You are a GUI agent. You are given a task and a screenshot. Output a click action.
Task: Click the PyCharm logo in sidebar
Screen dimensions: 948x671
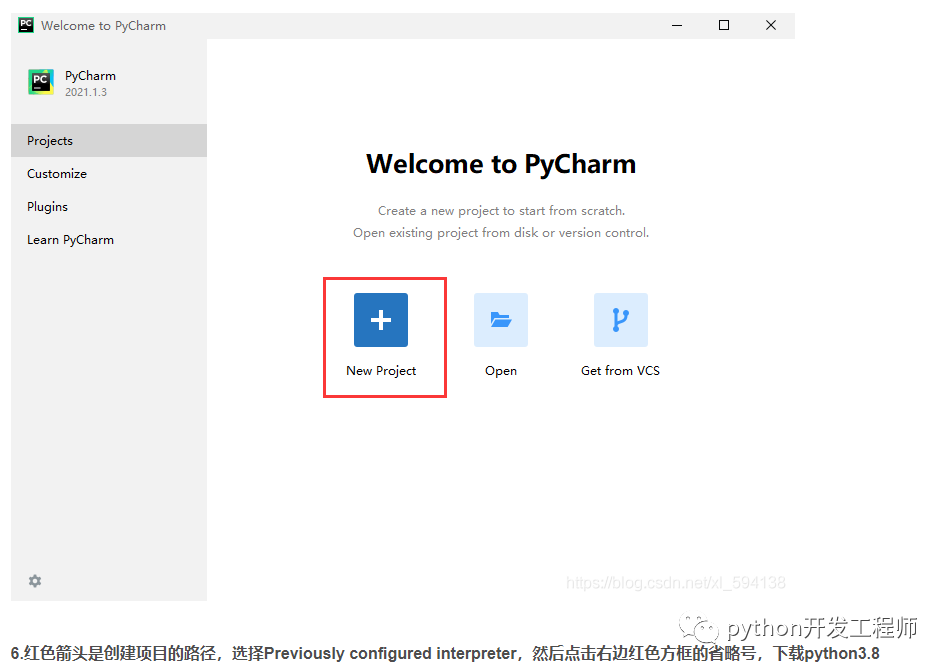click(x=41, y=82)
